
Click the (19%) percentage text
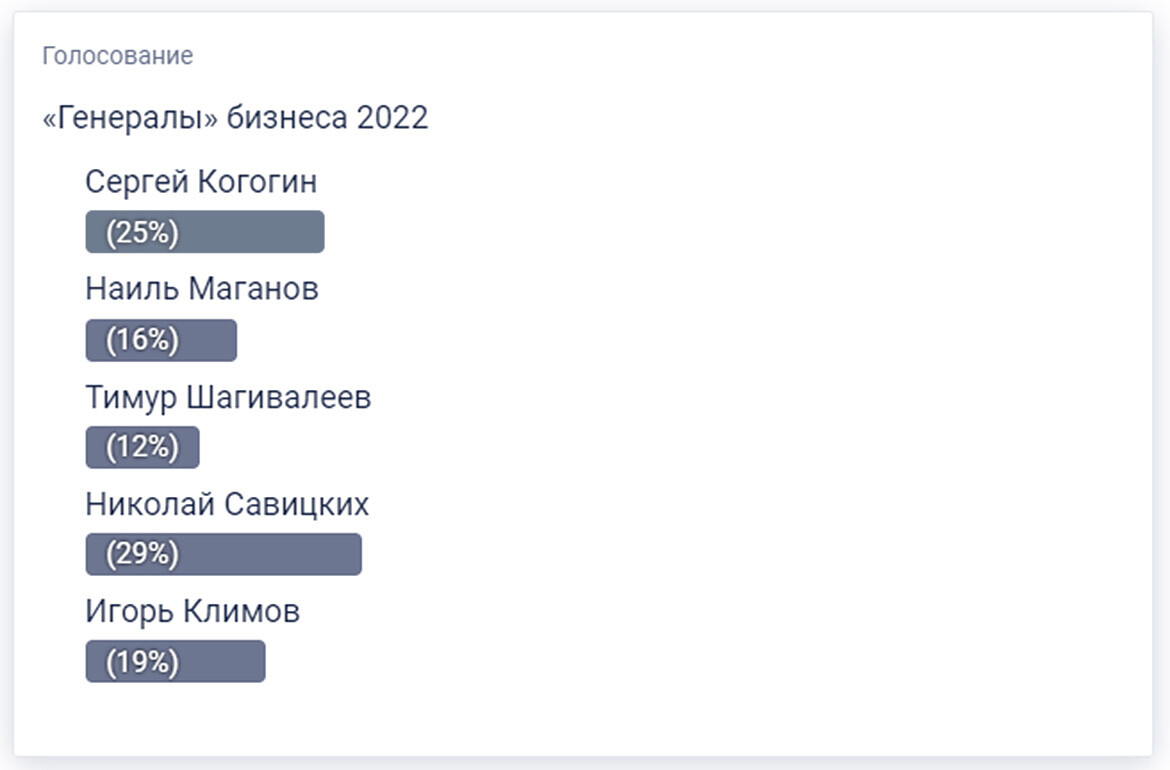pyautogui.click(x=142, y=661)
